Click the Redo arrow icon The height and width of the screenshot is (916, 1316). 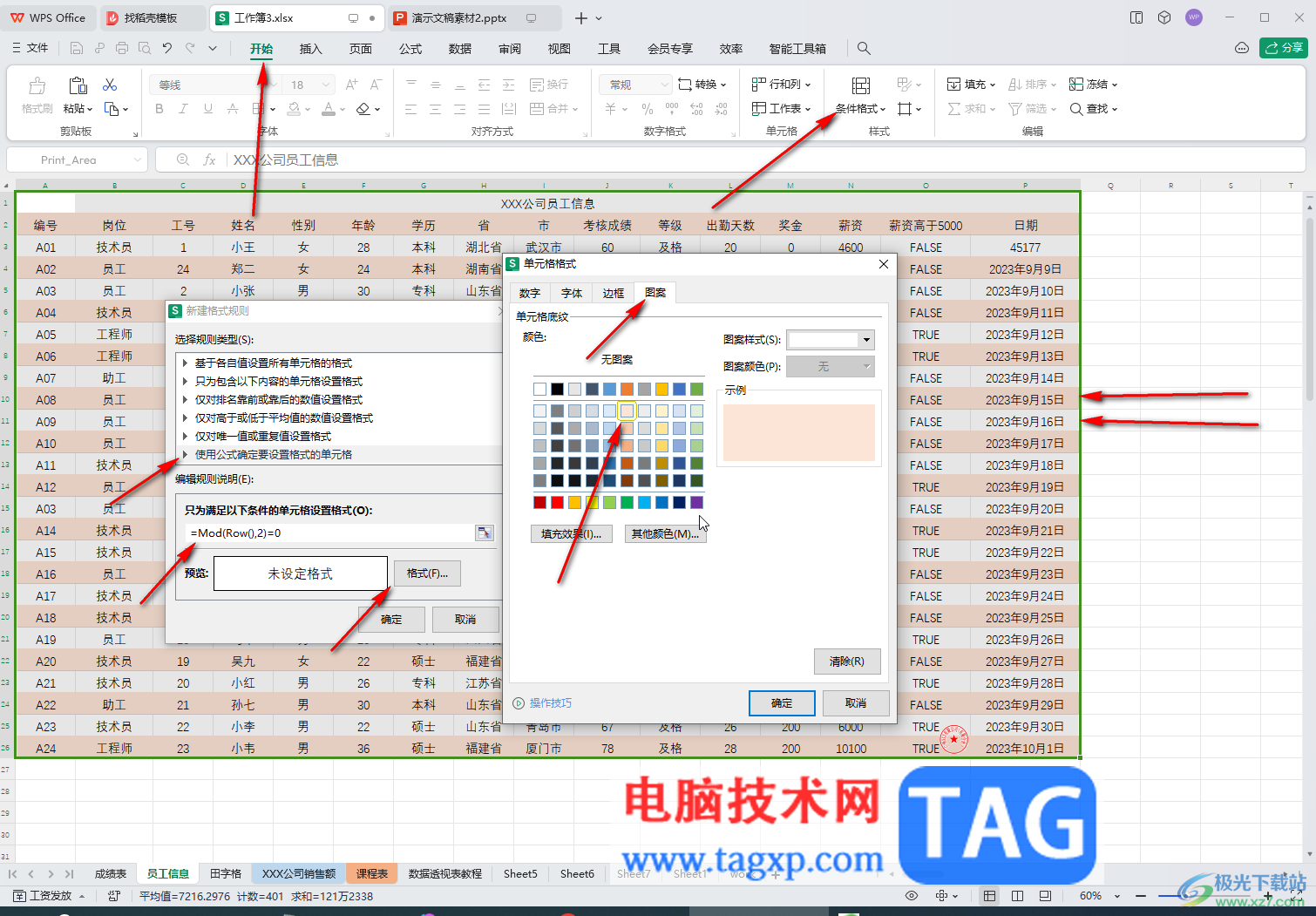[x=190, y=49]
